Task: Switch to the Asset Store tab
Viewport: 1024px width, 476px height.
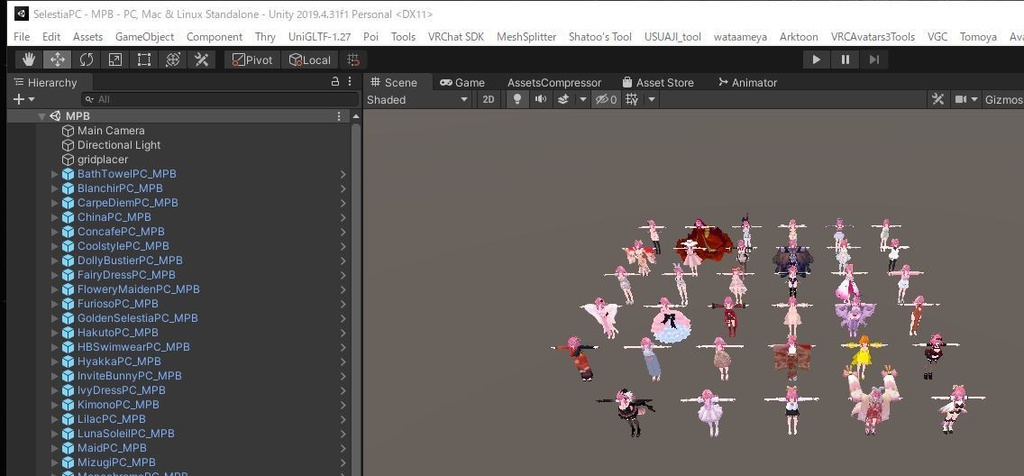Action: point(658,82)
